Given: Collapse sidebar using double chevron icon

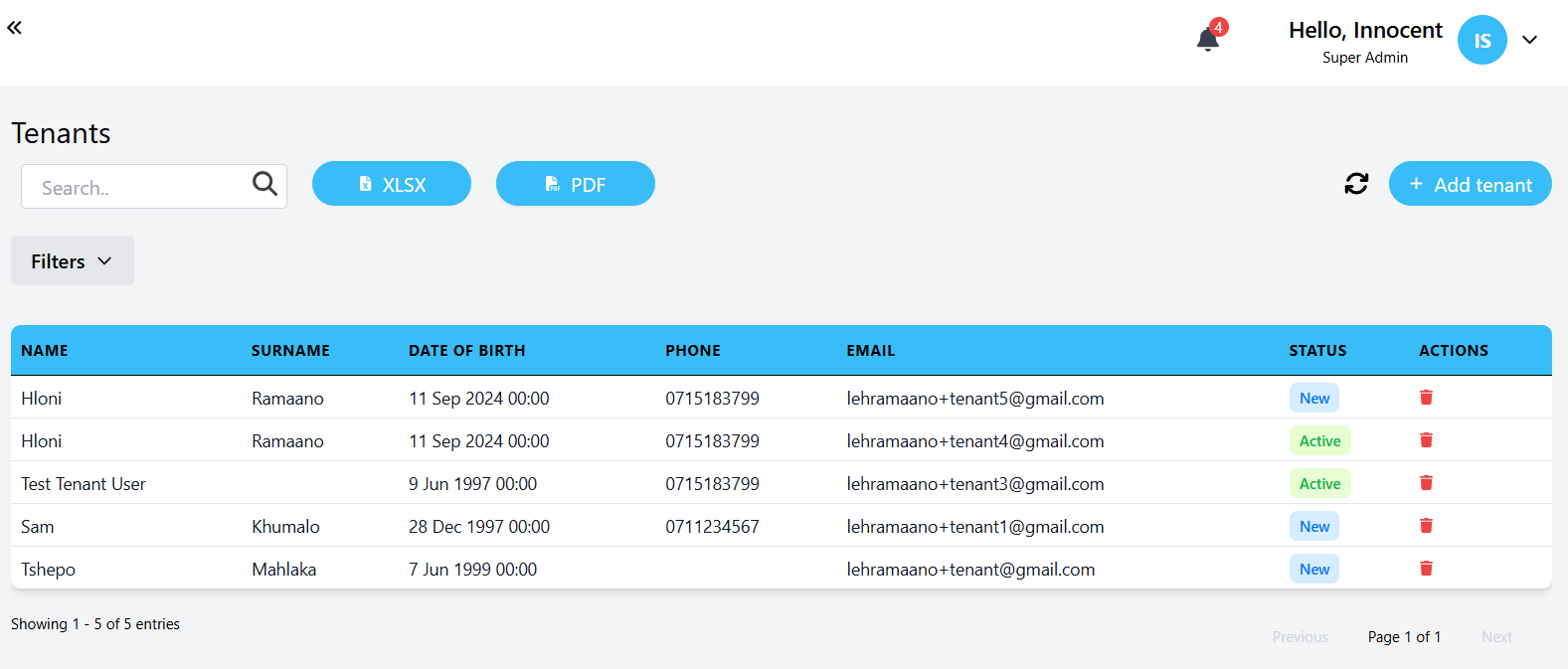Looking at the screenshot, I should (15, 28).
